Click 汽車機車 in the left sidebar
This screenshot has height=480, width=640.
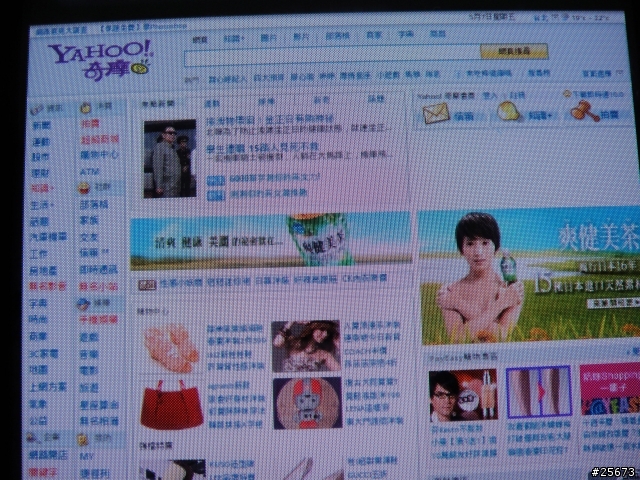pyautogui.click(x=48, y=237)
